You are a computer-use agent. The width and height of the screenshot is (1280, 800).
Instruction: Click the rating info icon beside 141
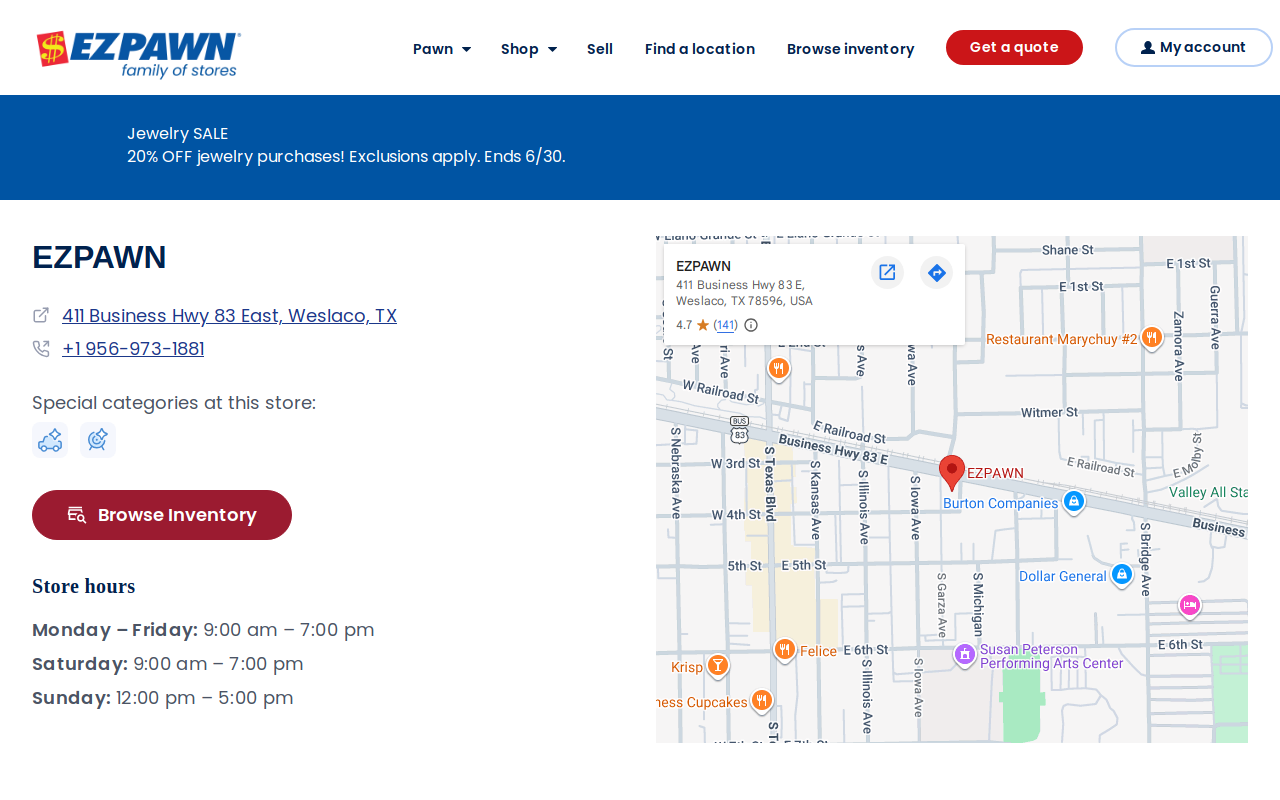tap(751, 325)
